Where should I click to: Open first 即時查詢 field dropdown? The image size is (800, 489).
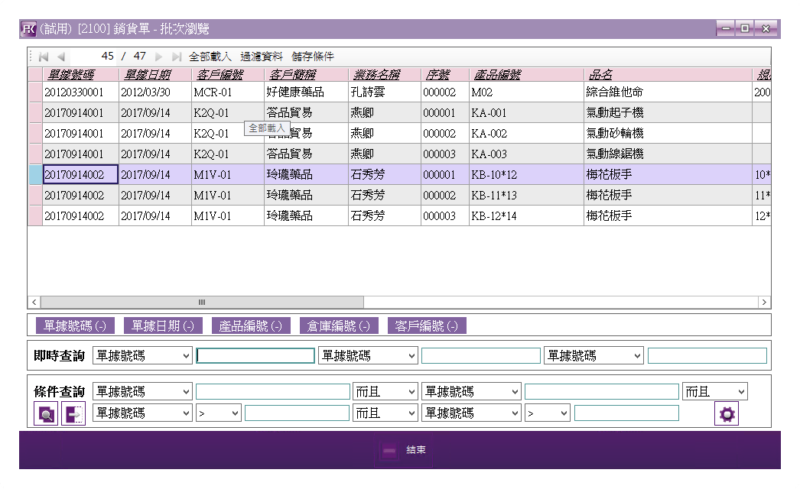pos(142,356)
